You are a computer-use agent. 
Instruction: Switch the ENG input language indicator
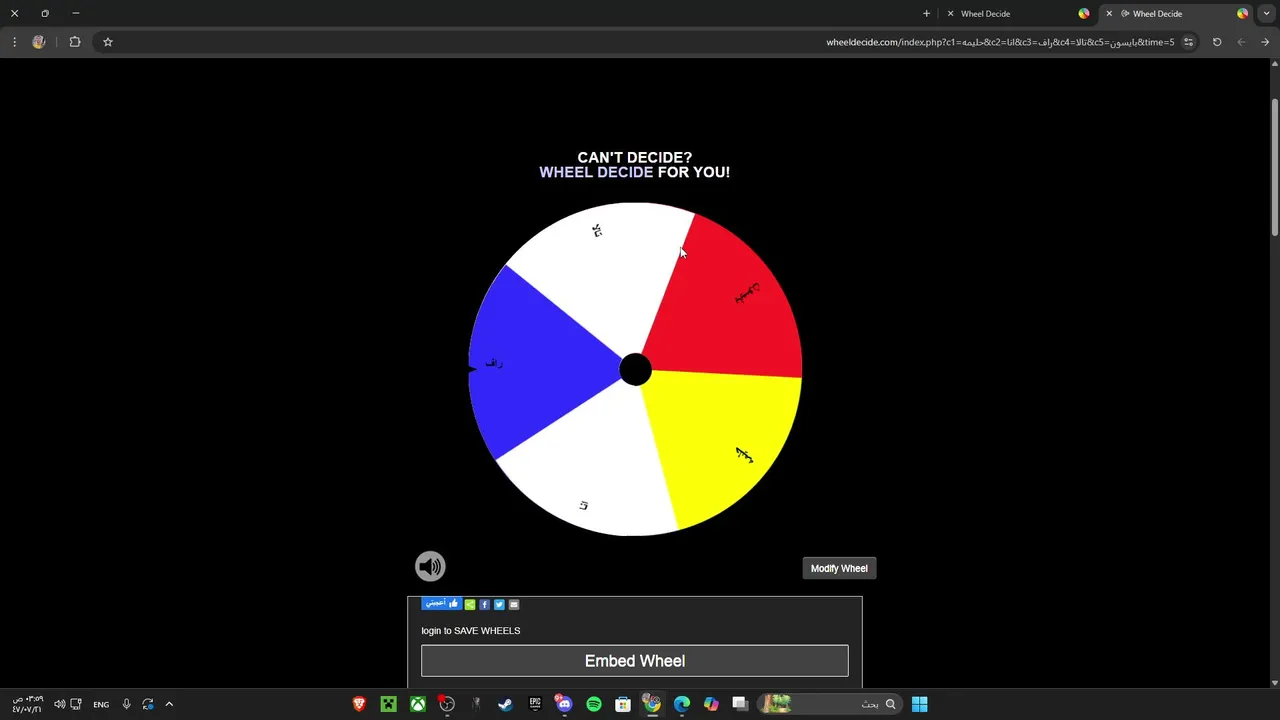101,704
